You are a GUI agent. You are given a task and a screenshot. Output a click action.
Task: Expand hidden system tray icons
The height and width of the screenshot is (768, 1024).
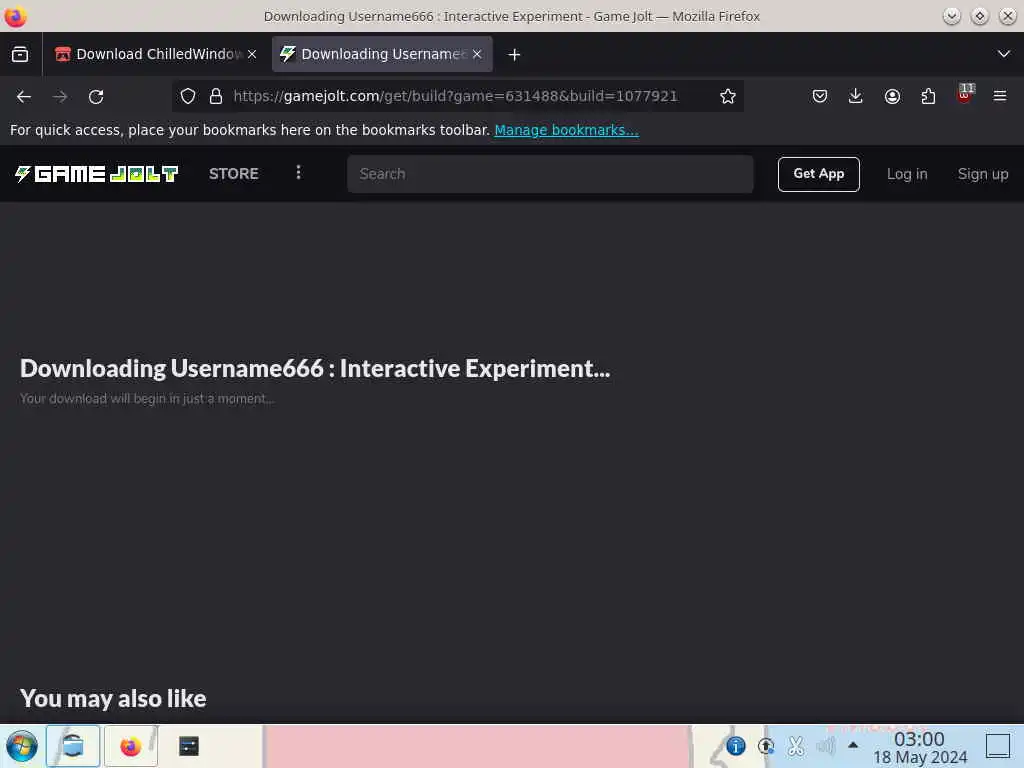(x=853, y=745)
